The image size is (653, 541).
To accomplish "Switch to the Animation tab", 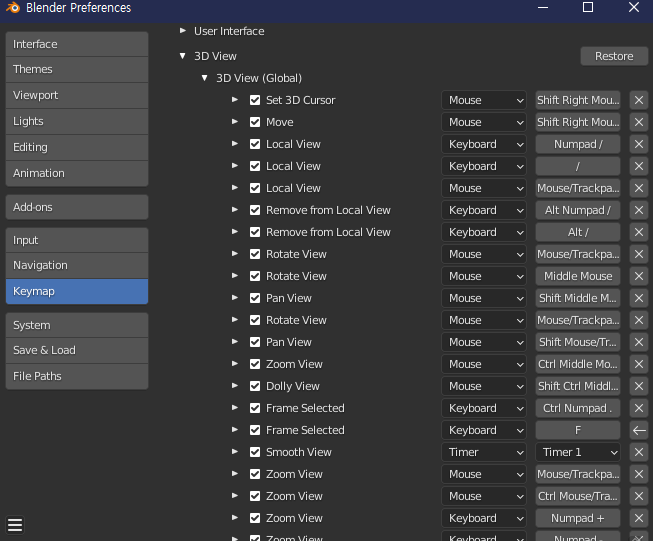I will 77,173.
